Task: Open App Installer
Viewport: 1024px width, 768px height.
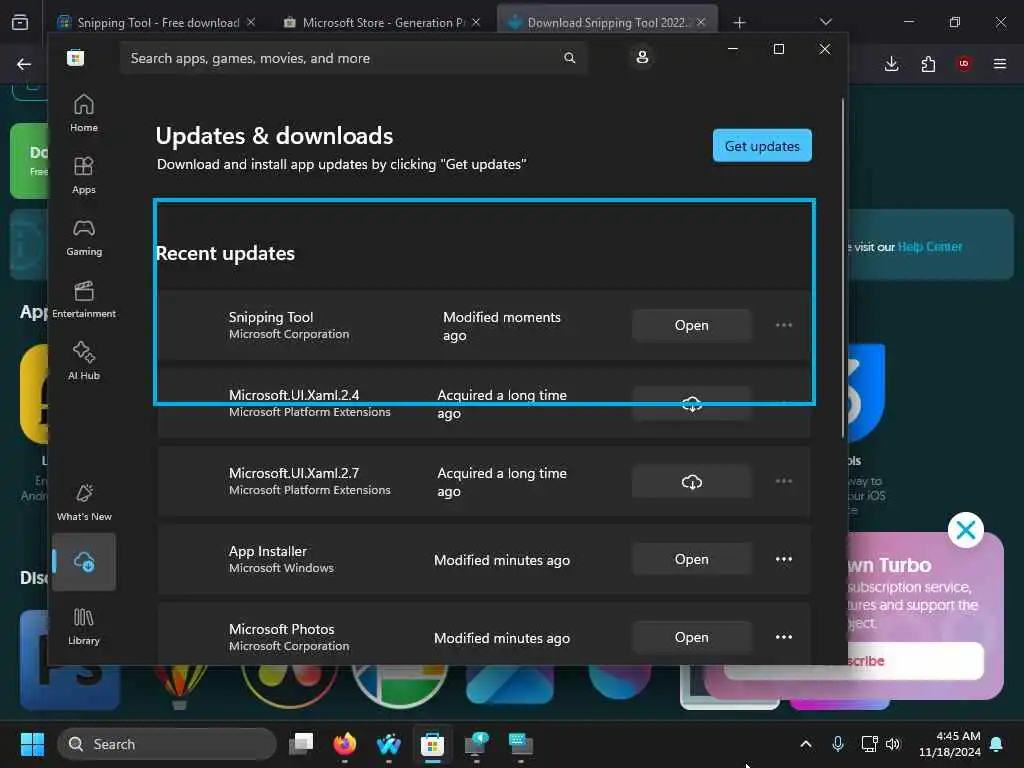Action: coord(692,560)
